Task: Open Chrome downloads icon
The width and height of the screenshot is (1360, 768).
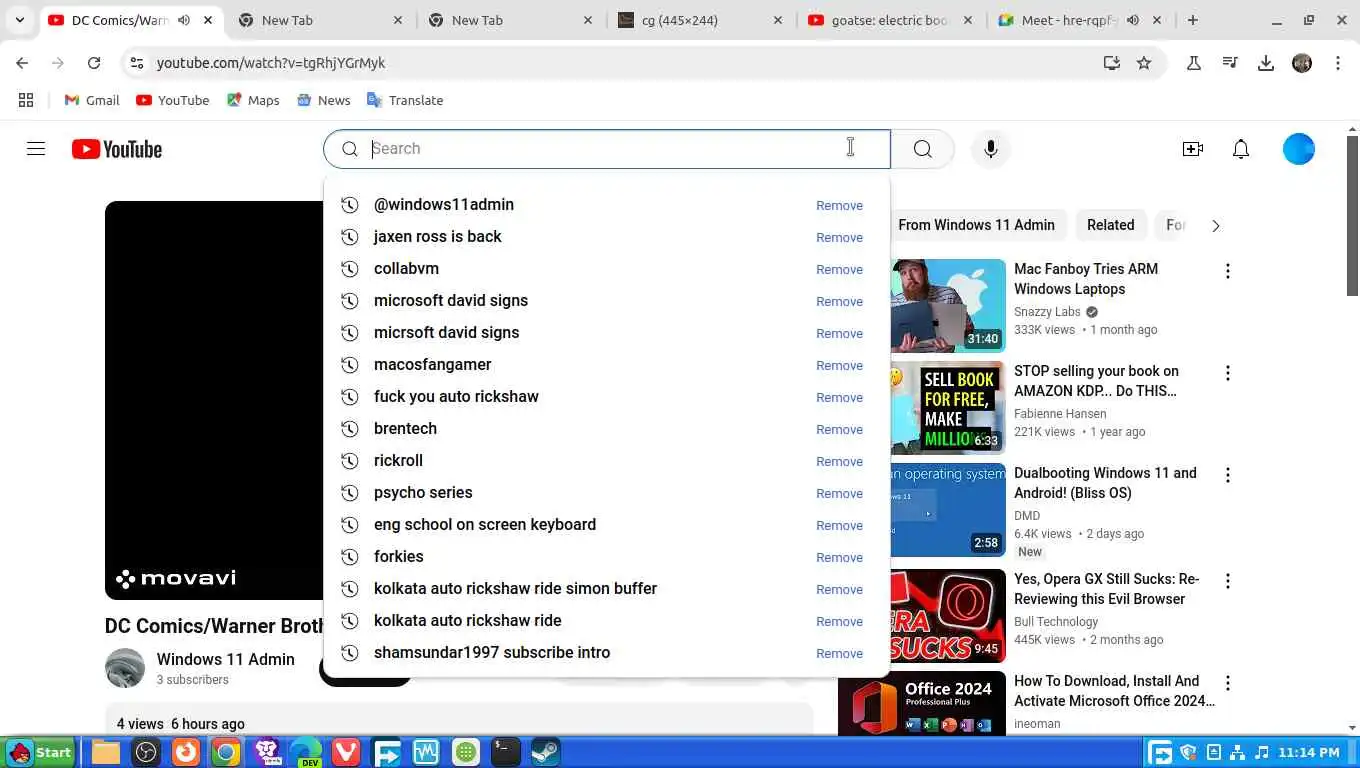Action: (x=1266, y=63)
